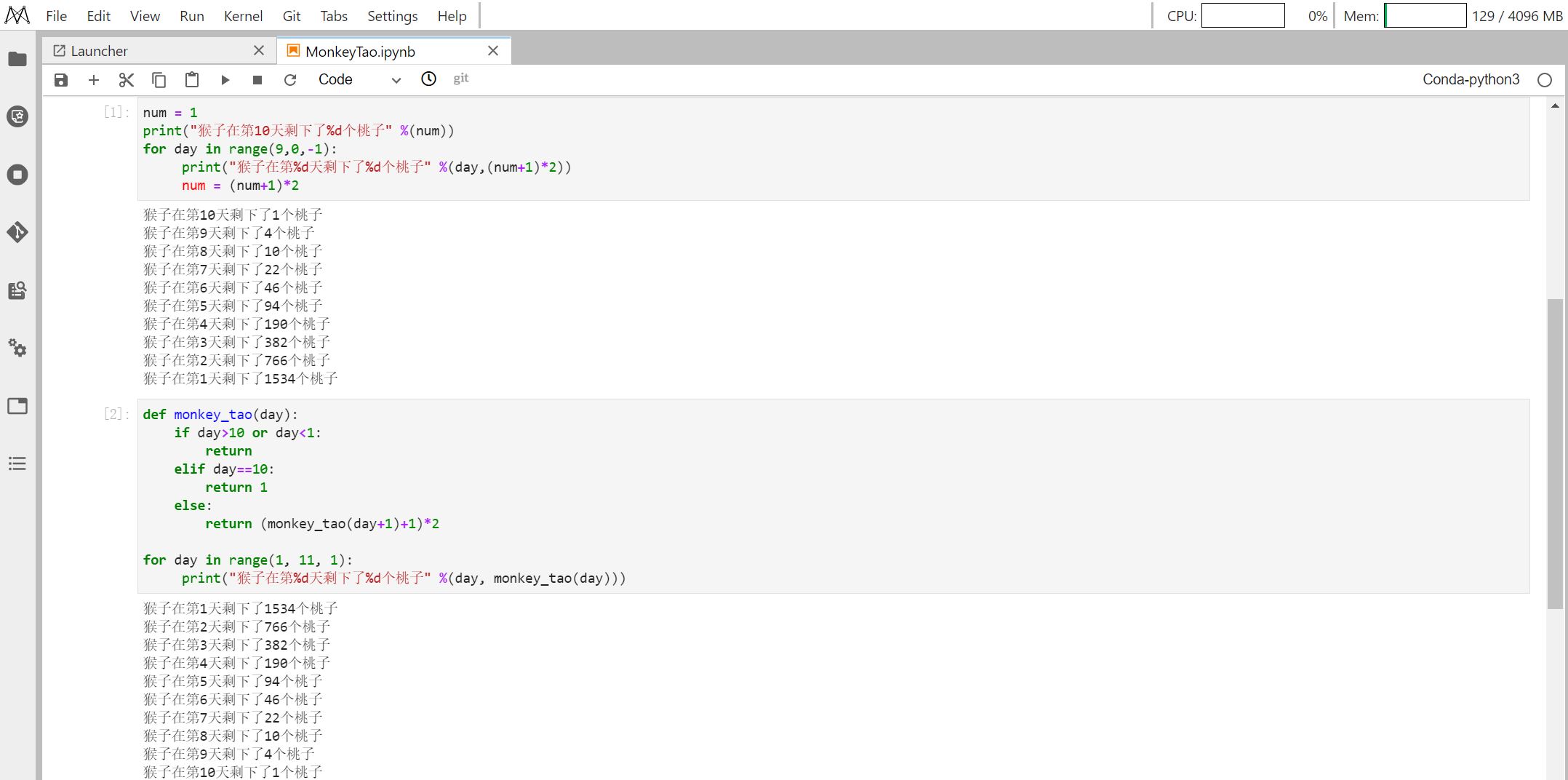Click the 'def monkey_tao(day):' line

pyautogui.click(x=220, y=415)
